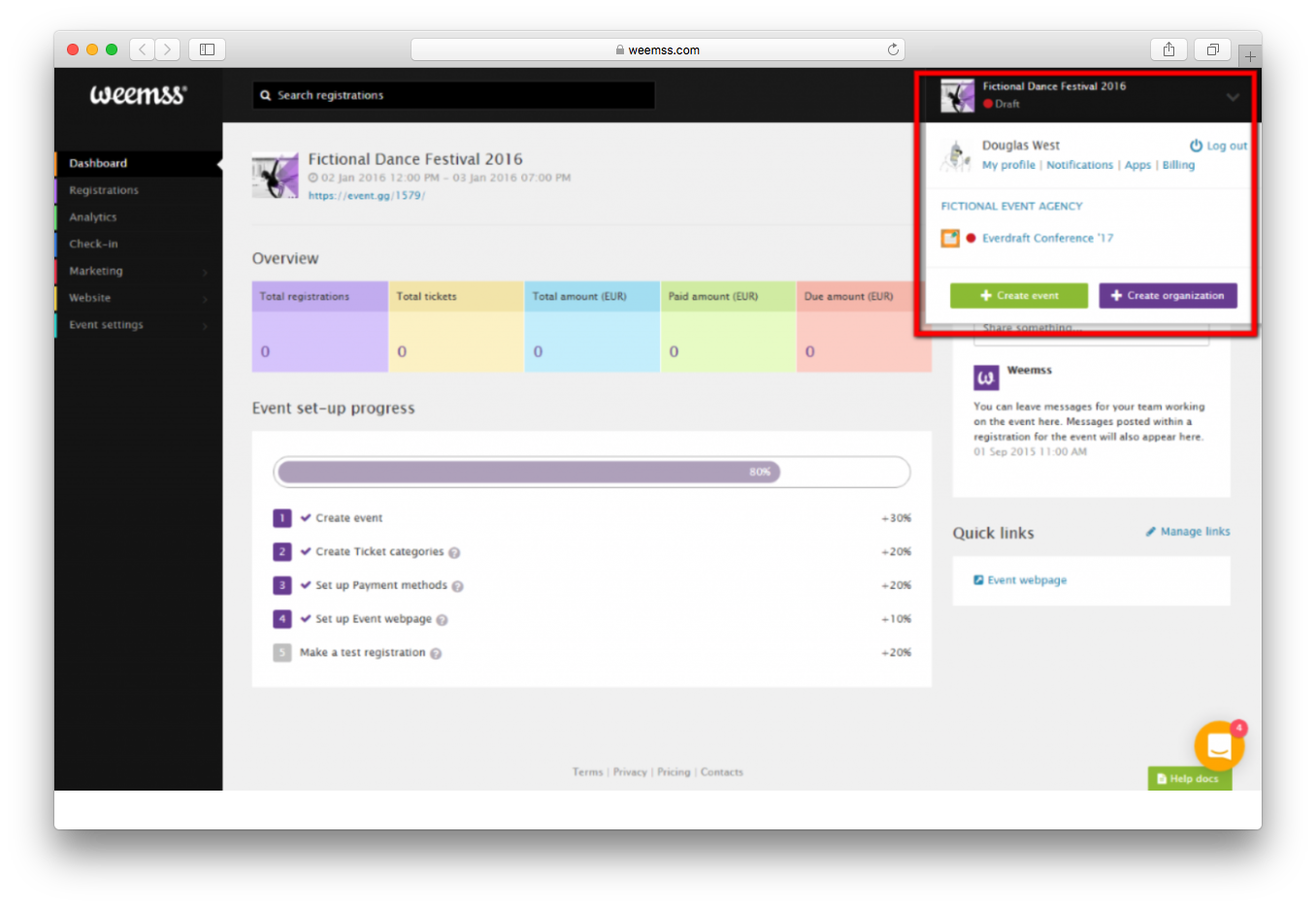Click the Manage links pencil icon
This screenshot has width=1316, height=907.
tap(1151, 532)
